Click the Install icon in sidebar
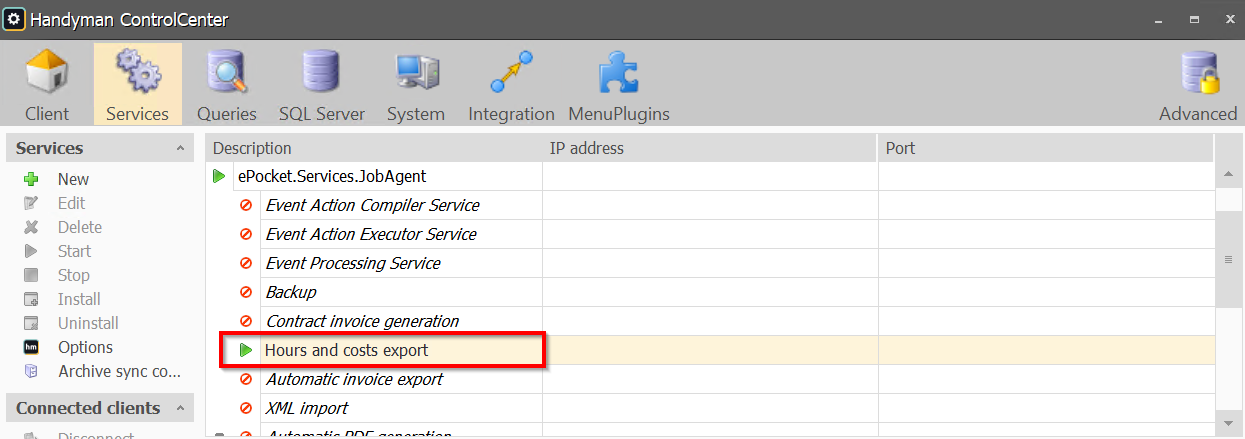This screenshot has width=1245, height=439. click(31, 299)
